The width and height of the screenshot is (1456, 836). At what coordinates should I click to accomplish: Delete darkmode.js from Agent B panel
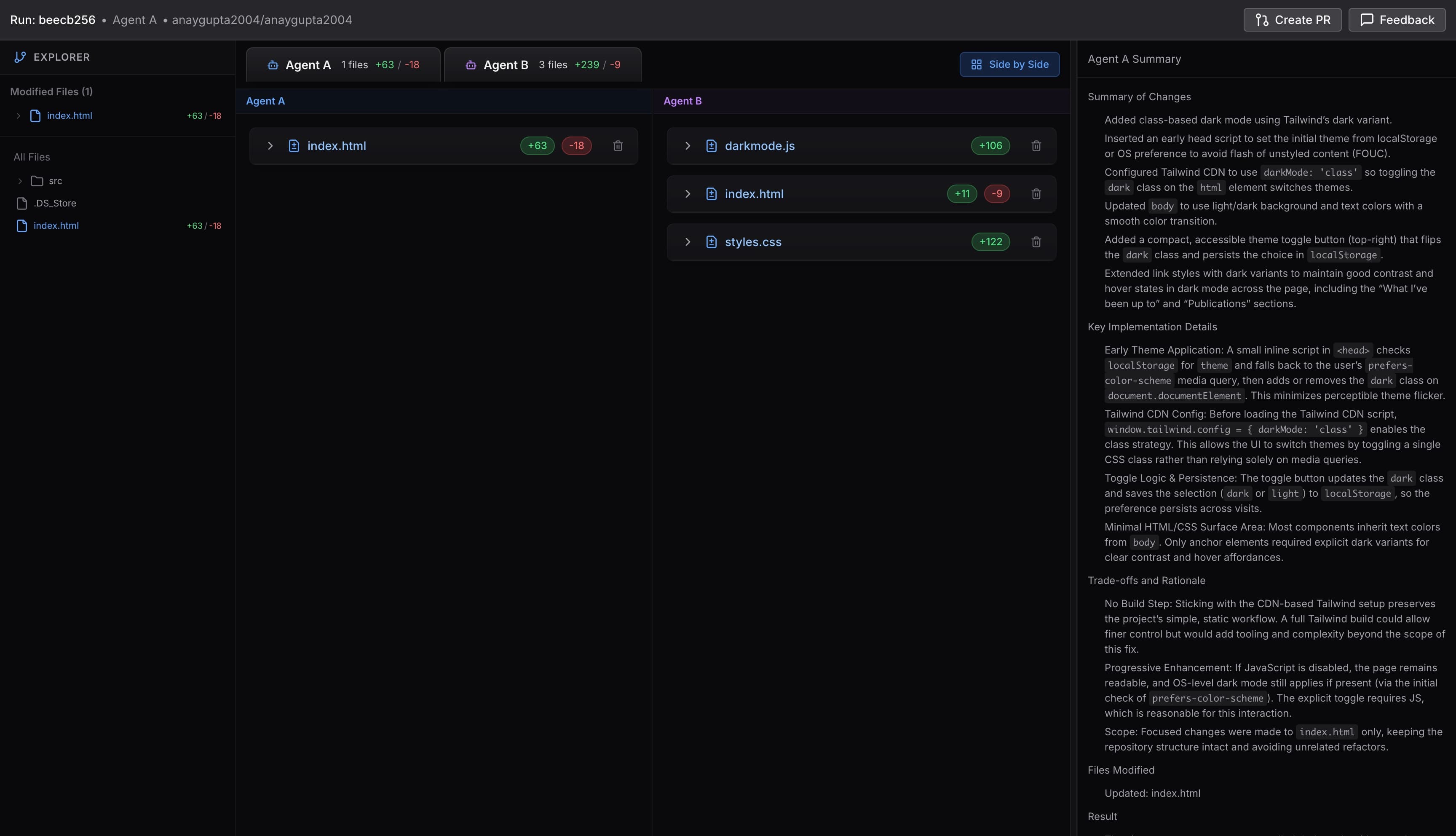pos(1035,146)
